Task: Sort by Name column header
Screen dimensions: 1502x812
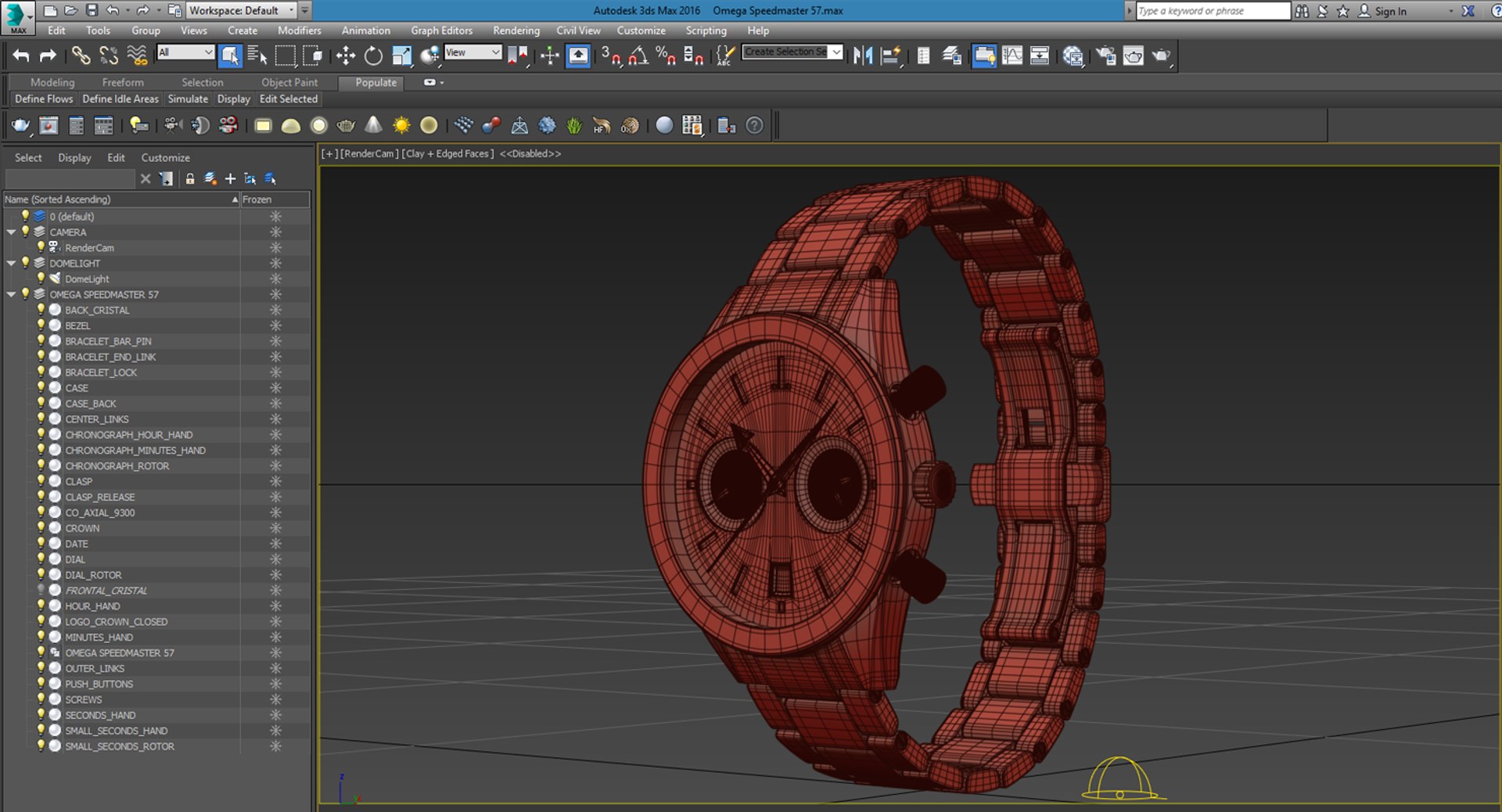Action: pos(121,199)
